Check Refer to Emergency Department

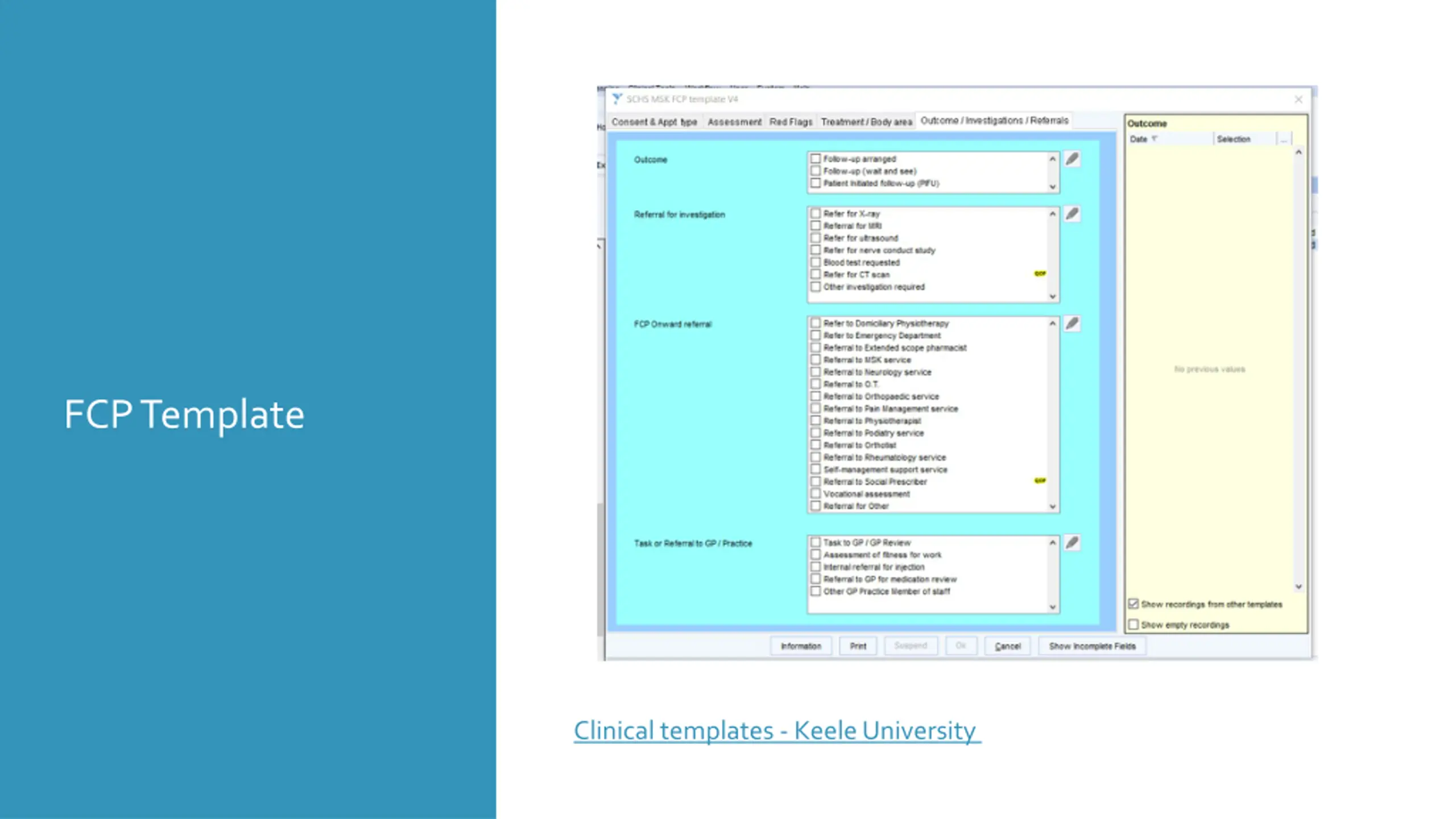click(x=816, y=336)
